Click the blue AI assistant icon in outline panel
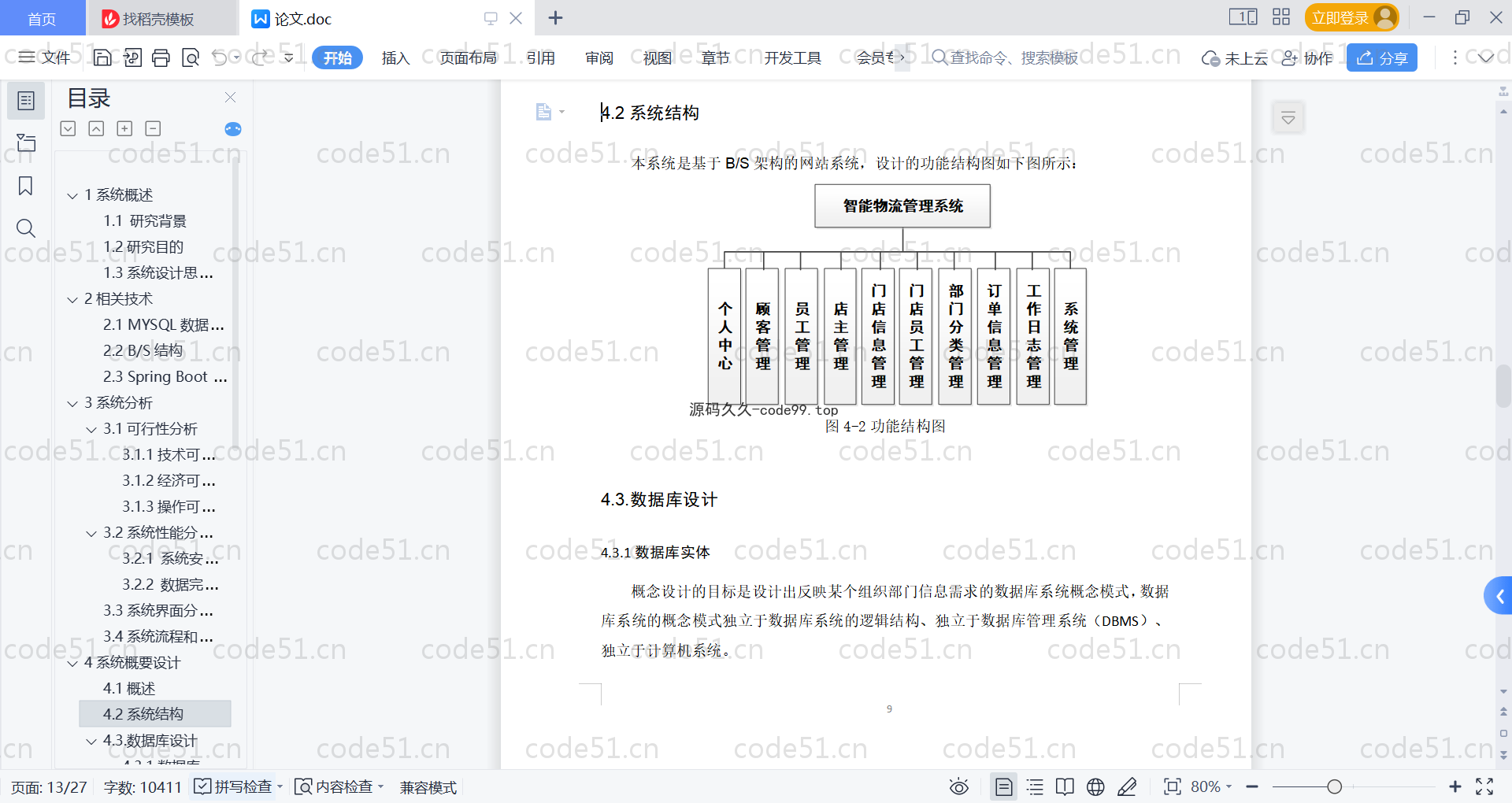 pyautogui.click(x=233, y=129)
